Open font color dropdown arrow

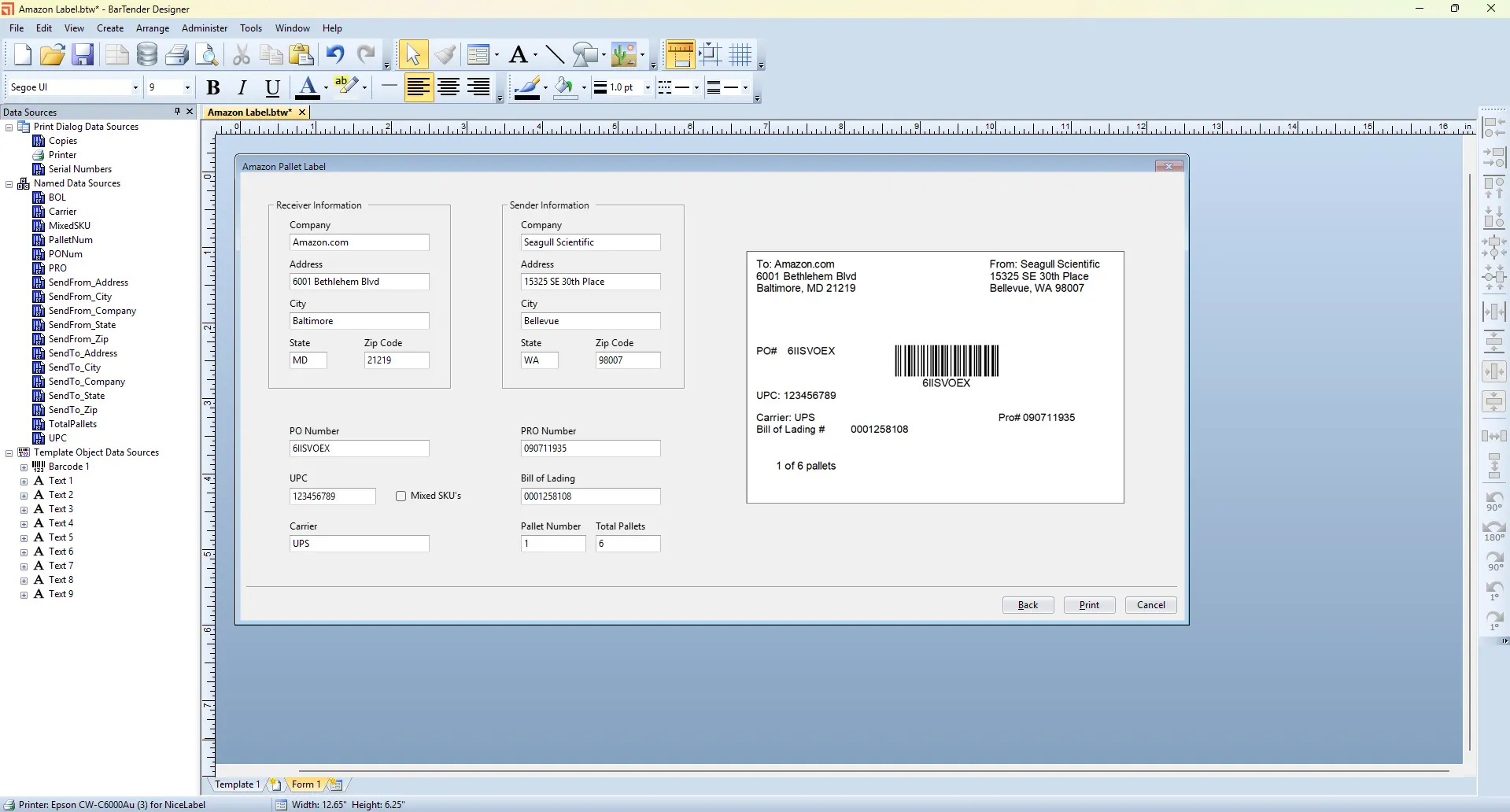[x=326, y=87]
